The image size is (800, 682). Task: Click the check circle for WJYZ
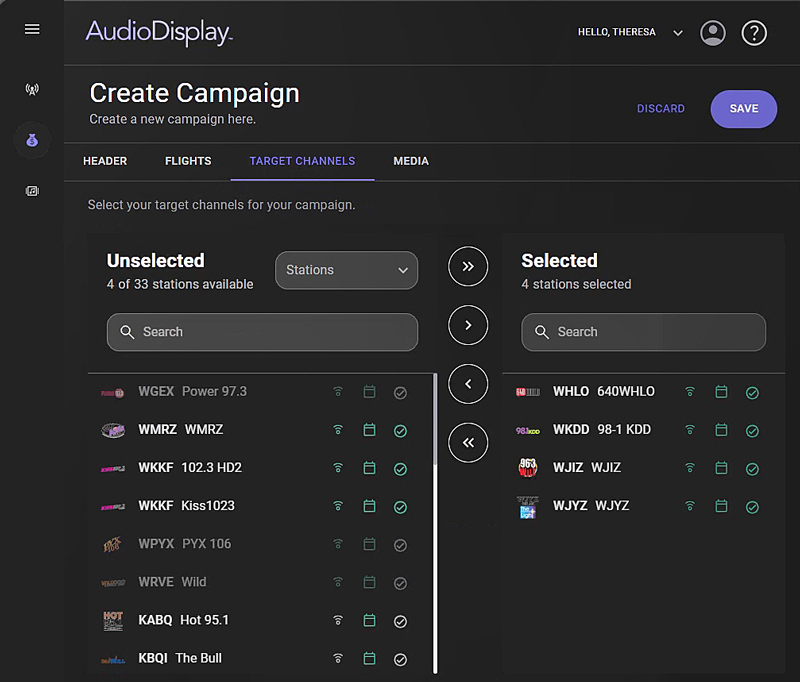click(x=752, y=507)
